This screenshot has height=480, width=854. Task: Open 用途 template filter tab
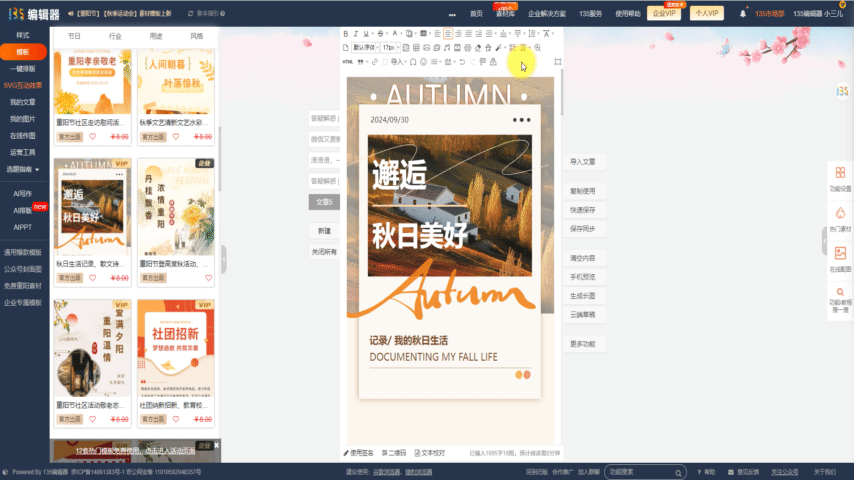156,36
